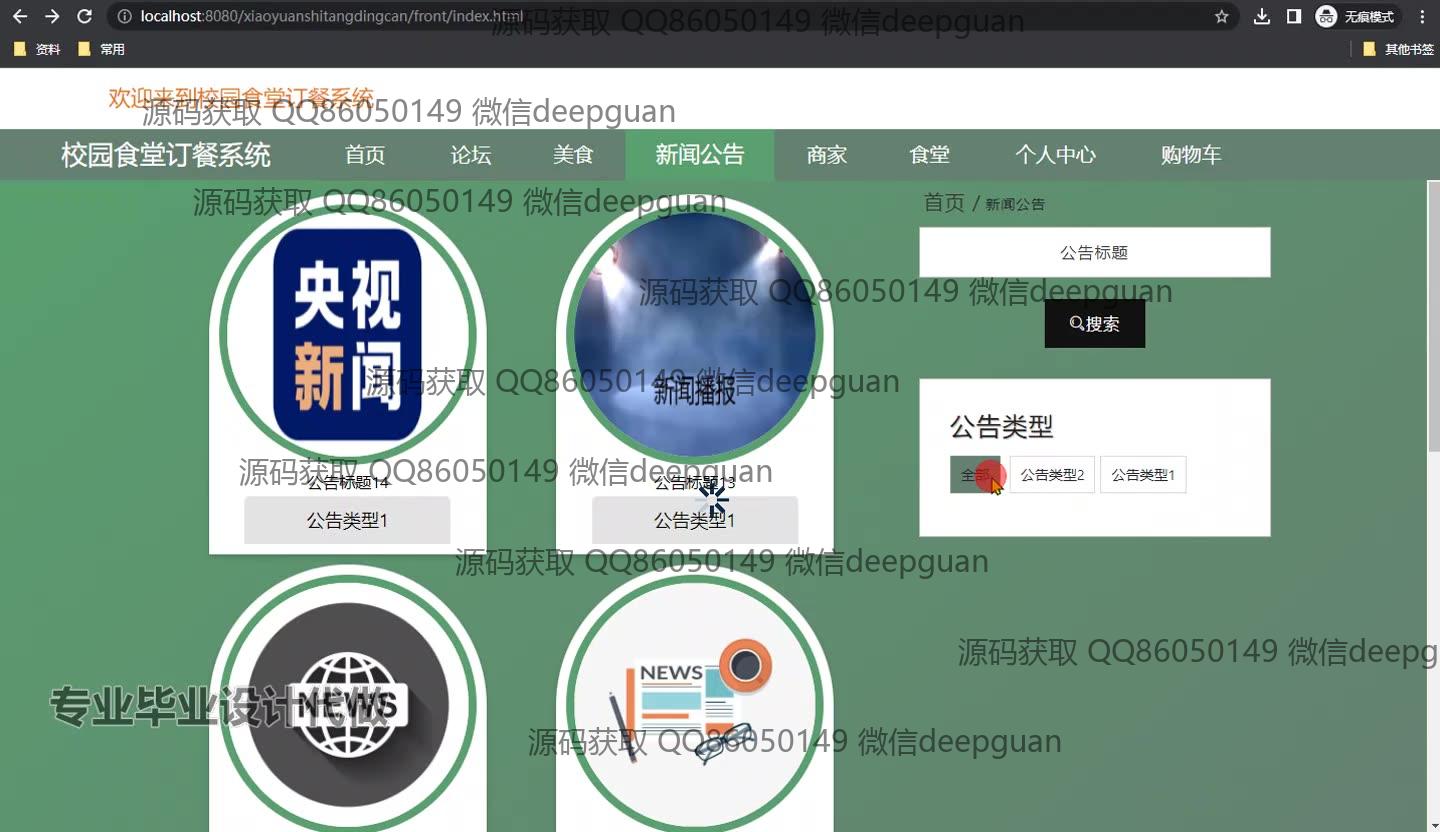Image resolution: width=1440 pixels, height=832 pixels.
Task: Click the 公告标题13 title text
Action: pos(695,483)
